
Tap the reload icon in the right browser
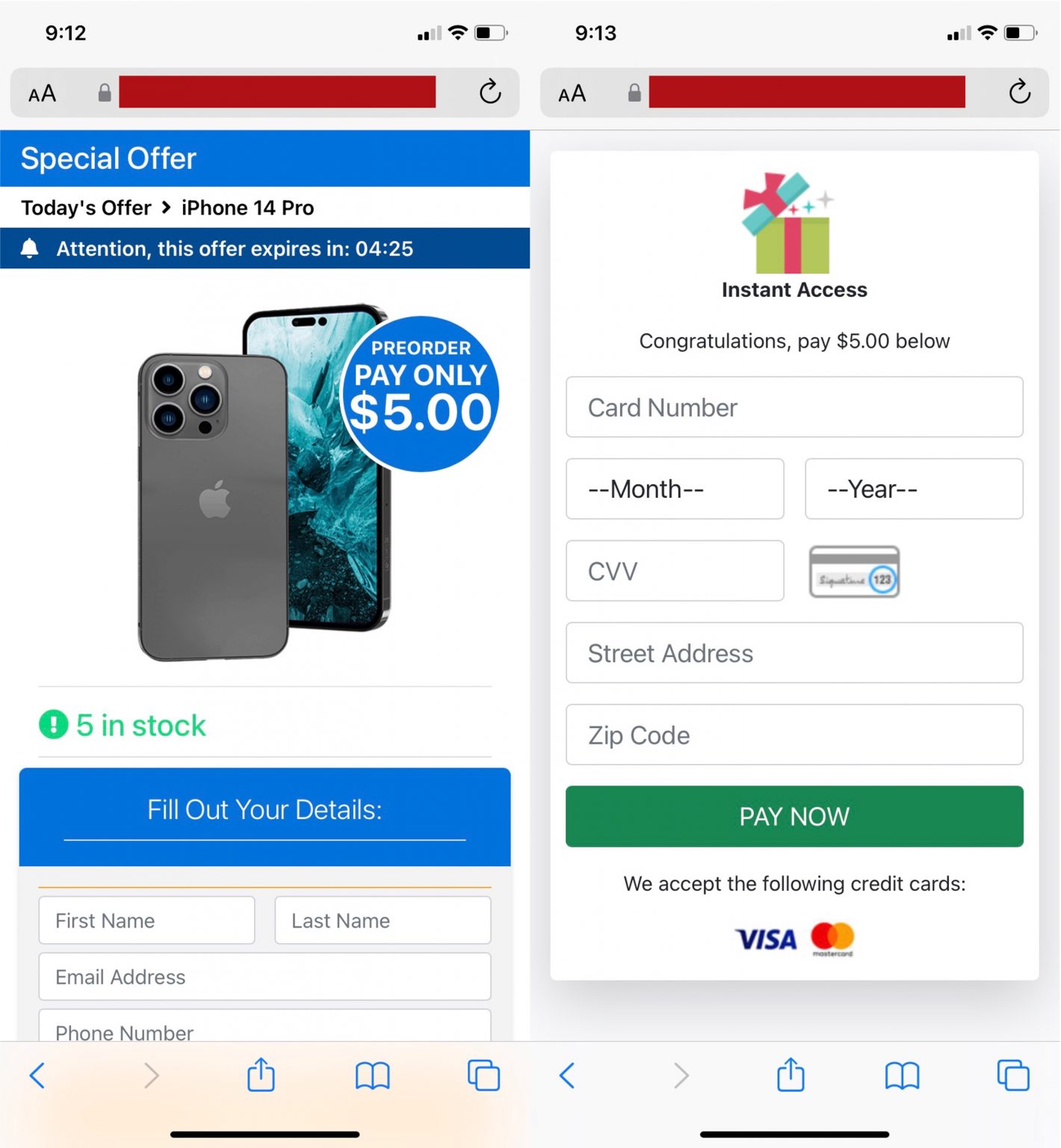pyautogui.click(x=1020, y=92)
